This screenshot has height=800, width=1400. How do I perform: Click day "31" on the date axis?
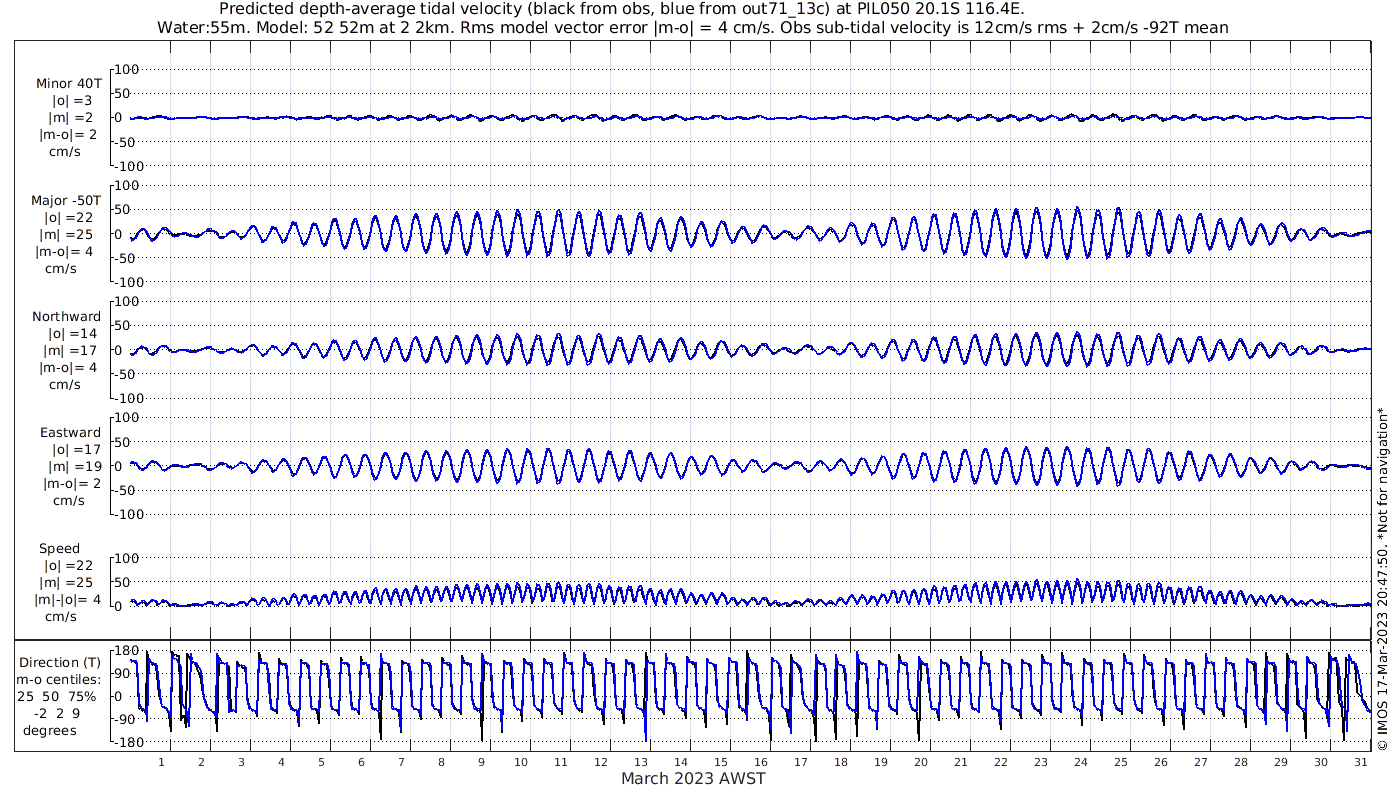[1361, 762]
